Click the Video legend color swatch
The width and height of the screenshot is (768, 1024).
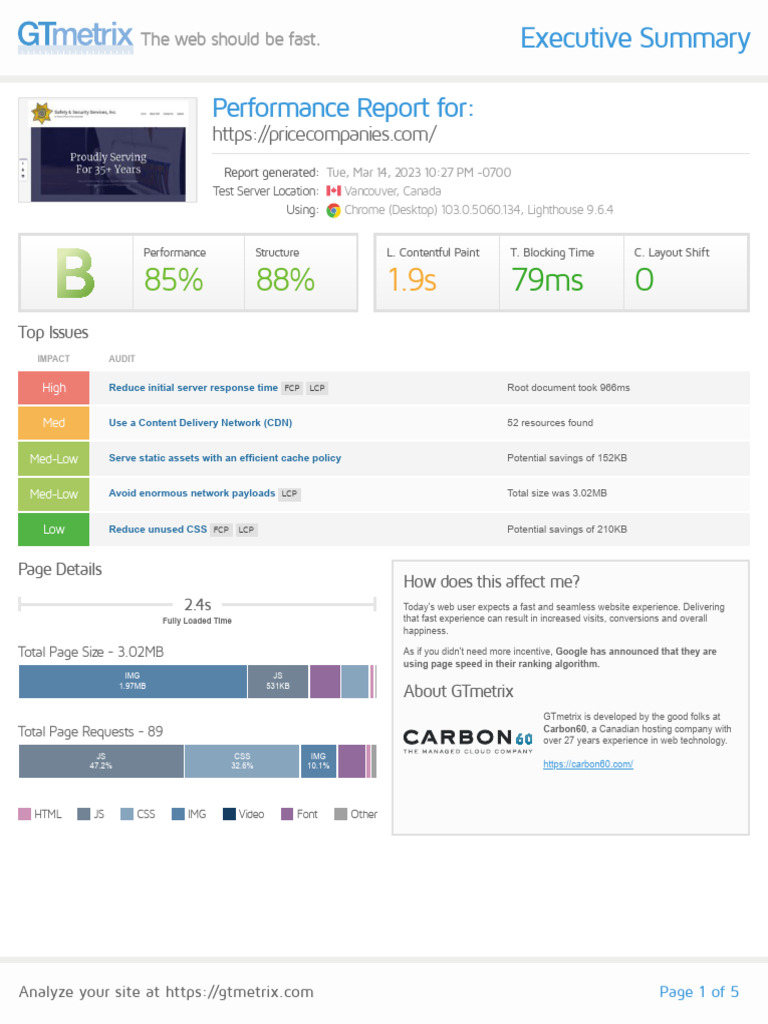pyautogui.click(x=229, y=814)
